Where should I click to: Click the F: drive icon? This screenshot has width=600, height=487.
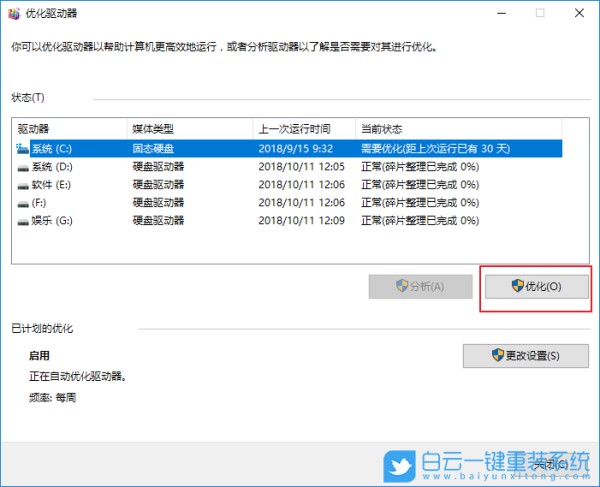coord(23,204)
